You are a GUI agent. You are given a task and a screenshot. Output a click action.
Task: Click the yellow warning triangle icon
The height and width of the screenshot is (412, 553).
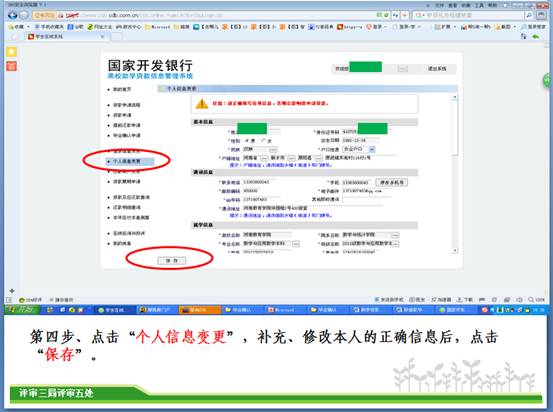(x=202, y=104)
